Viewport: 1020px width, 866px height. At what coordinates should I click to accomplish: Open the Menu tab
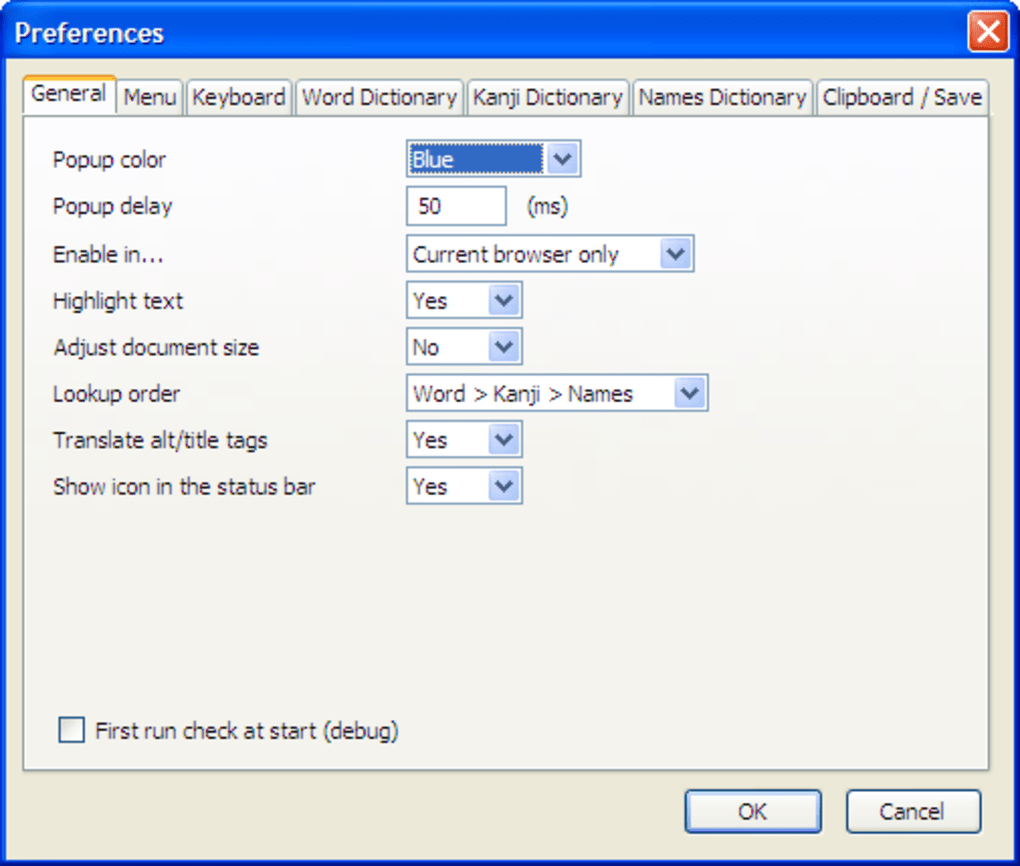[150, 98]
